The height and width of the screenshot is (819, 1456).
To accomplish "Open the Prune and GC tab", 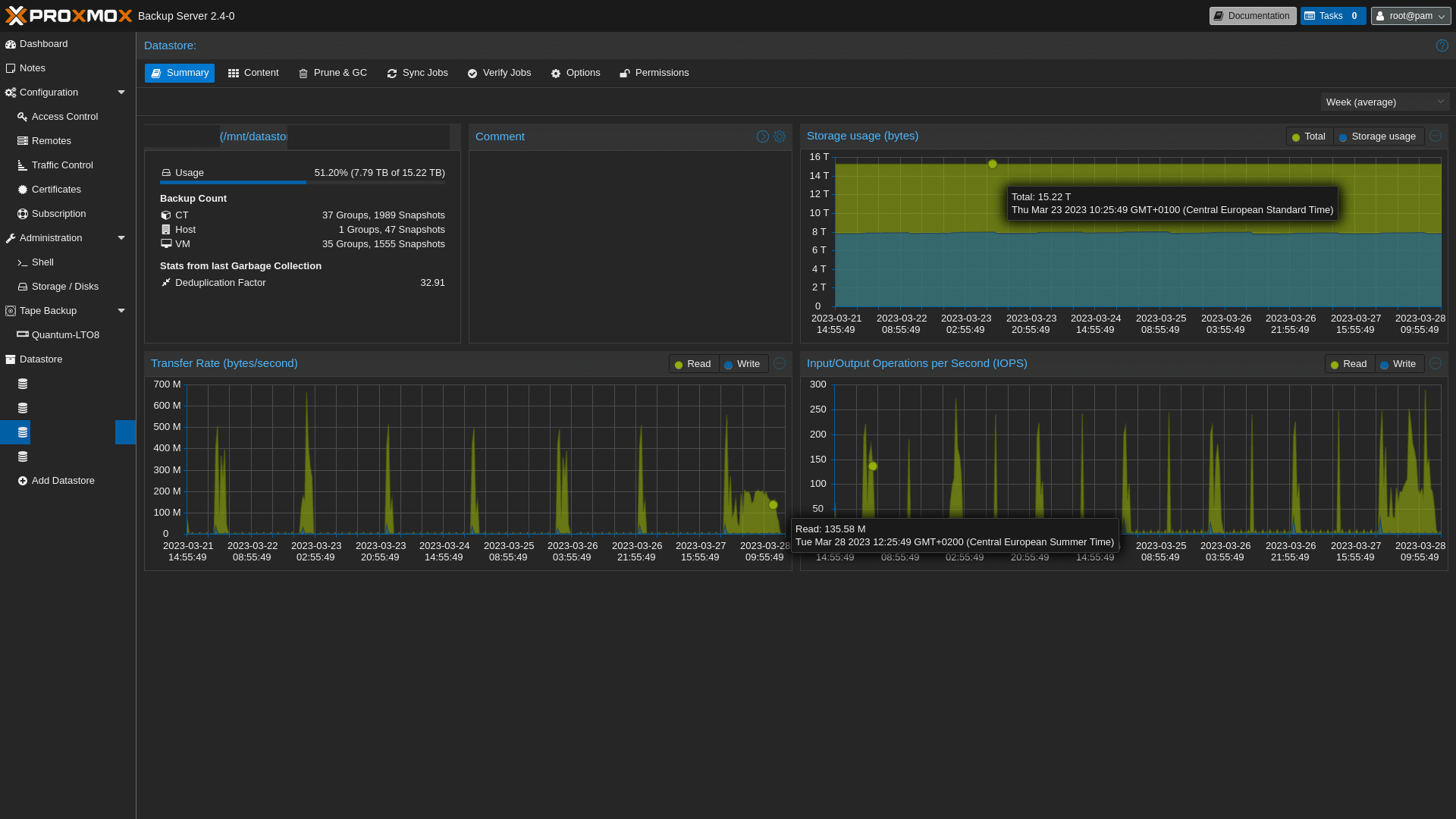I will tap(333, 72).
